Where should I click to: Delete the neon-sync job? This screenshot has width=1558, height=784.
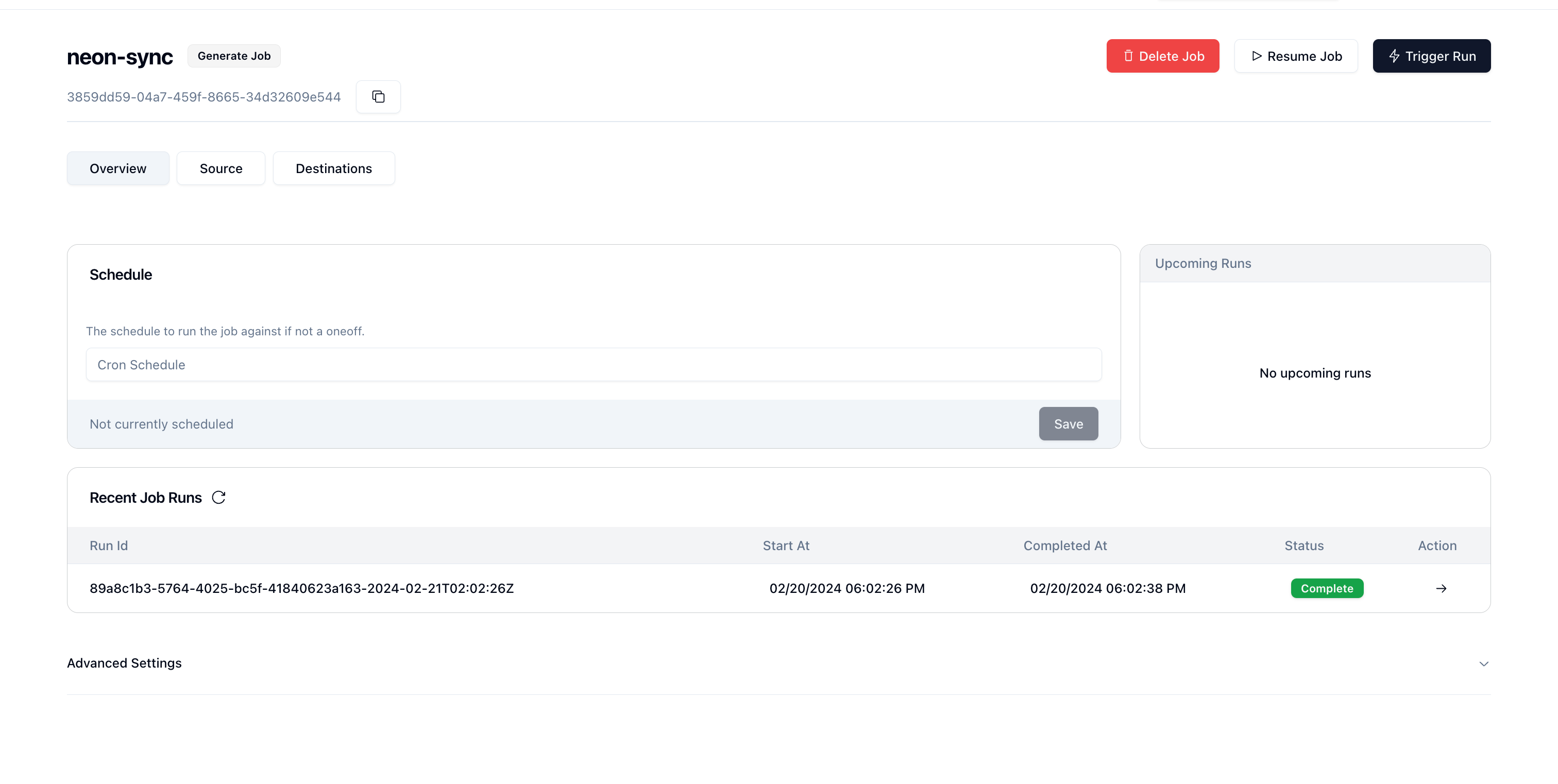[1162, 56]
